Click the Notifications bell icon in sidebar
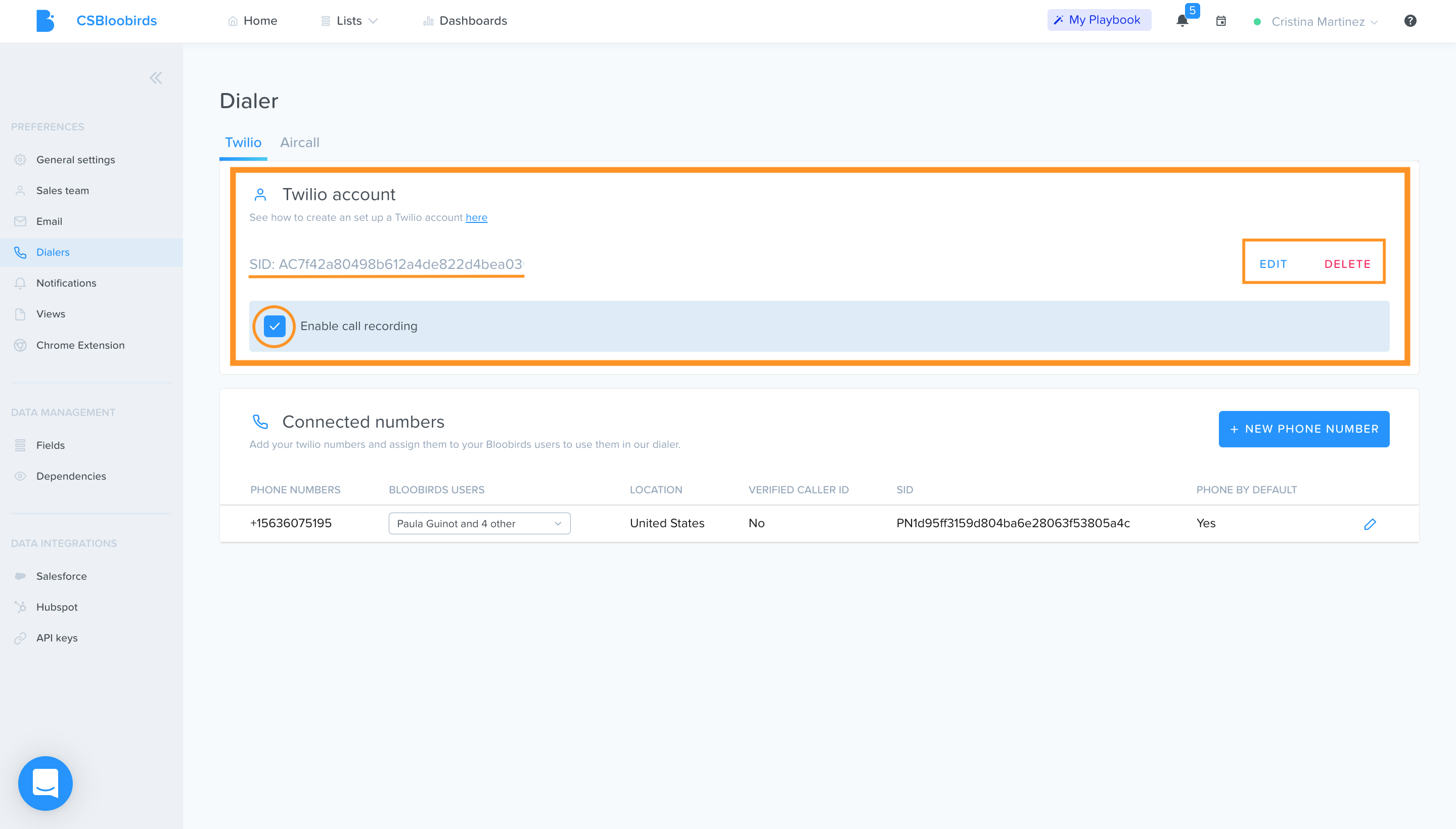Image resolution: width=1456 pixels, height=829 pixels. tap(21, 283)
